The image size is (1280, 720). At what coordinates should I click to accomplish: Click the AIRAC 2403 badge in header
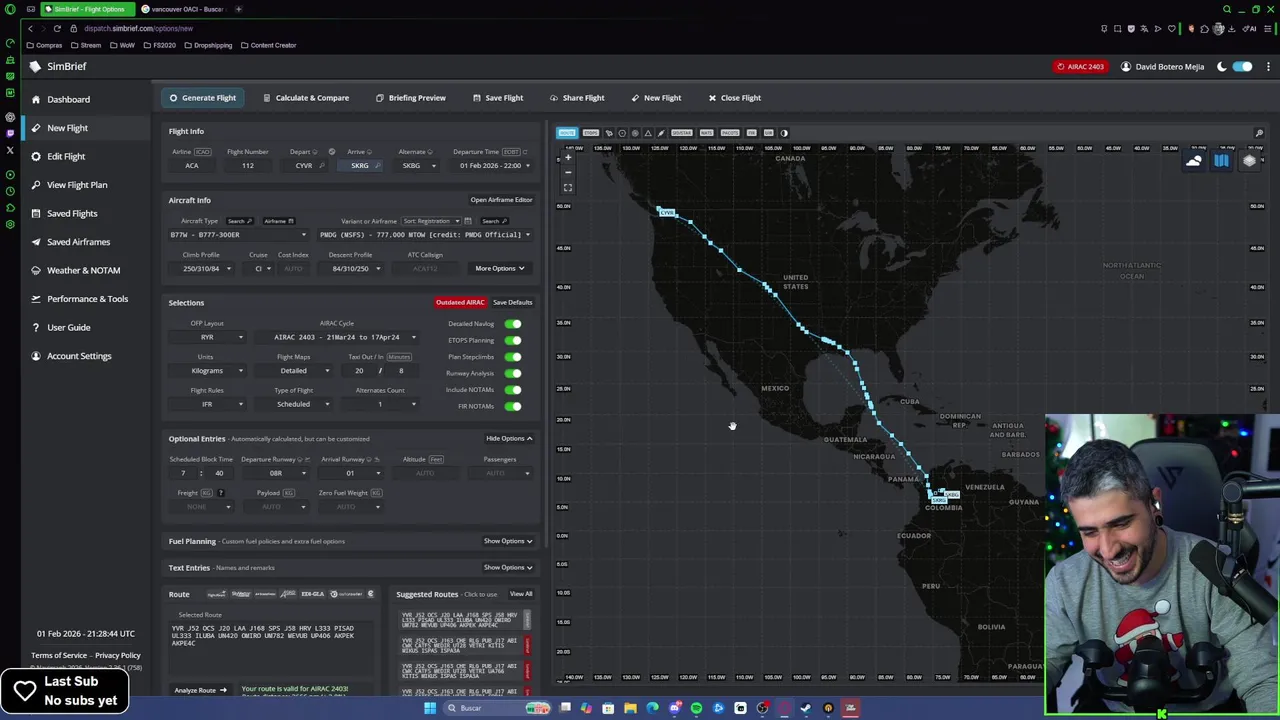point(1080,67)
